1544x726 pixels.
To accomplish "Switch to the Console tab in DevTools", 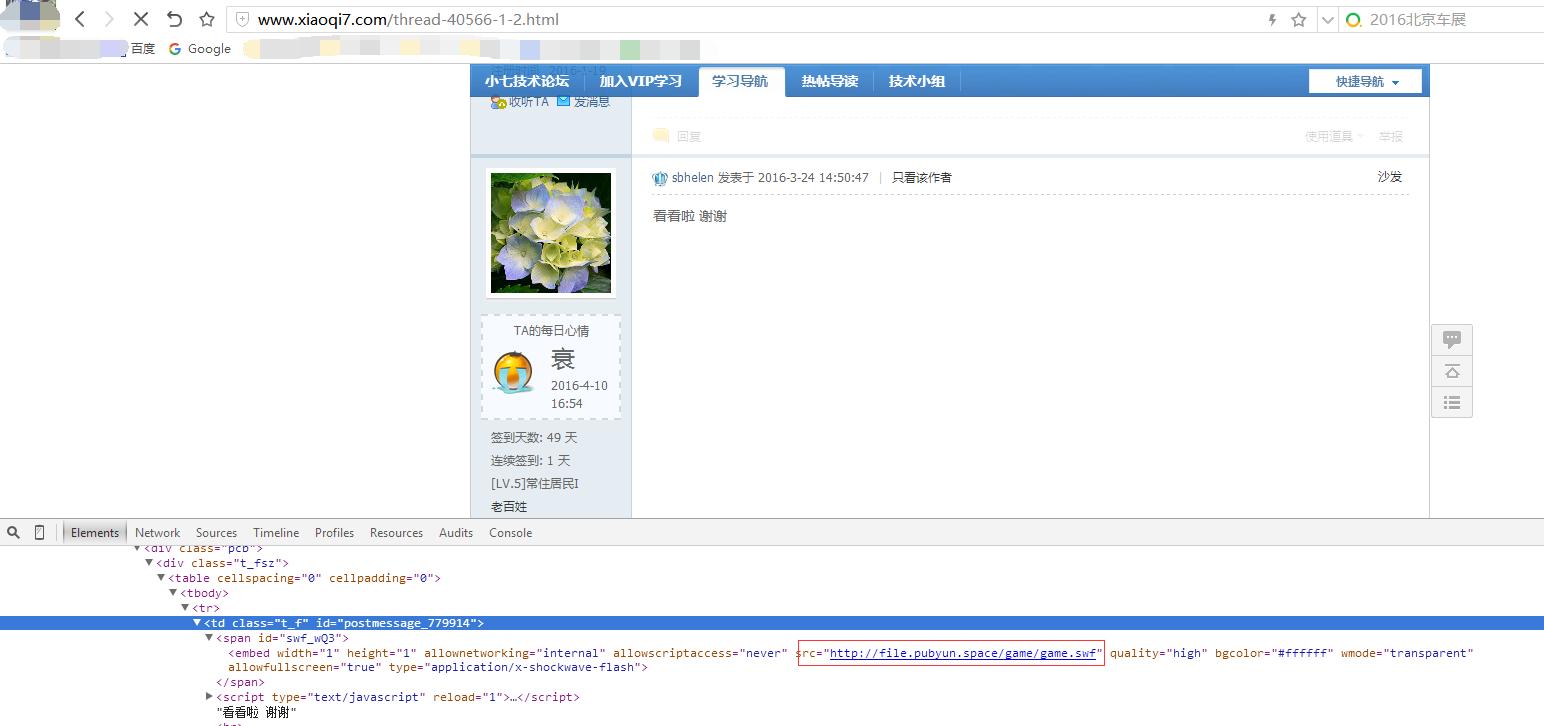I will [x=510, y=532].
